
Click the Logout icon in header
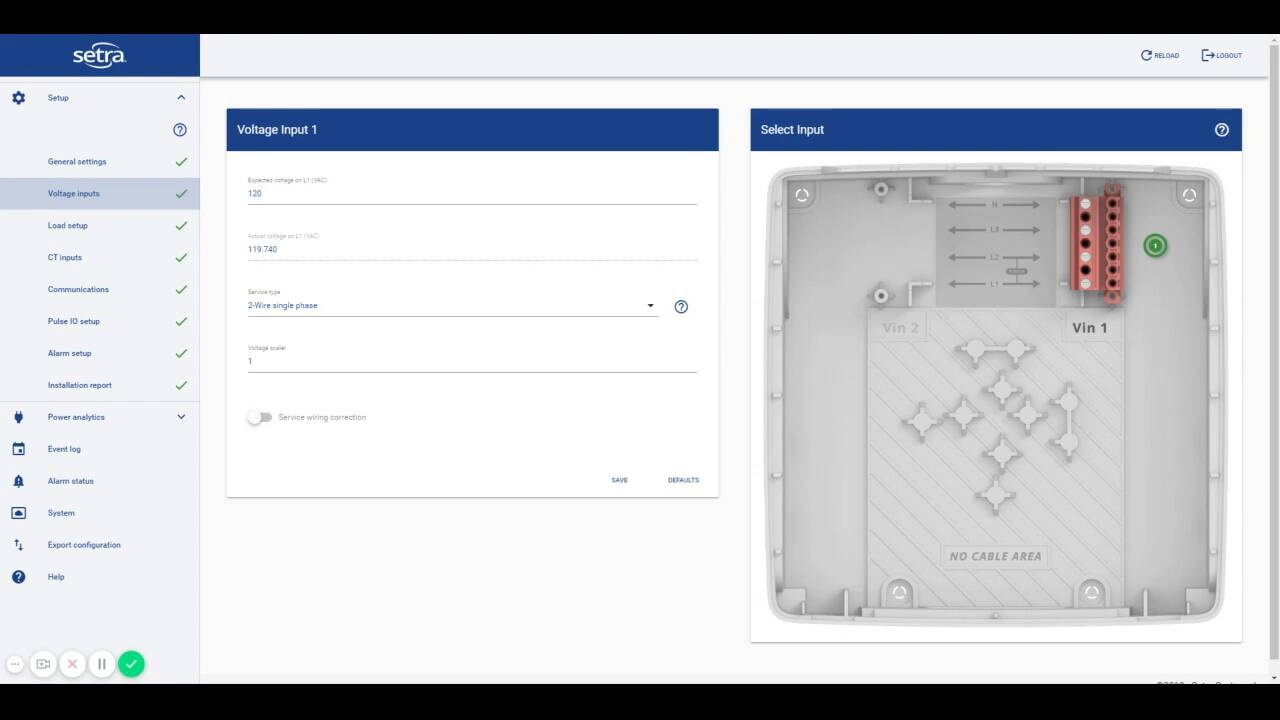(x=1208, y=56)
